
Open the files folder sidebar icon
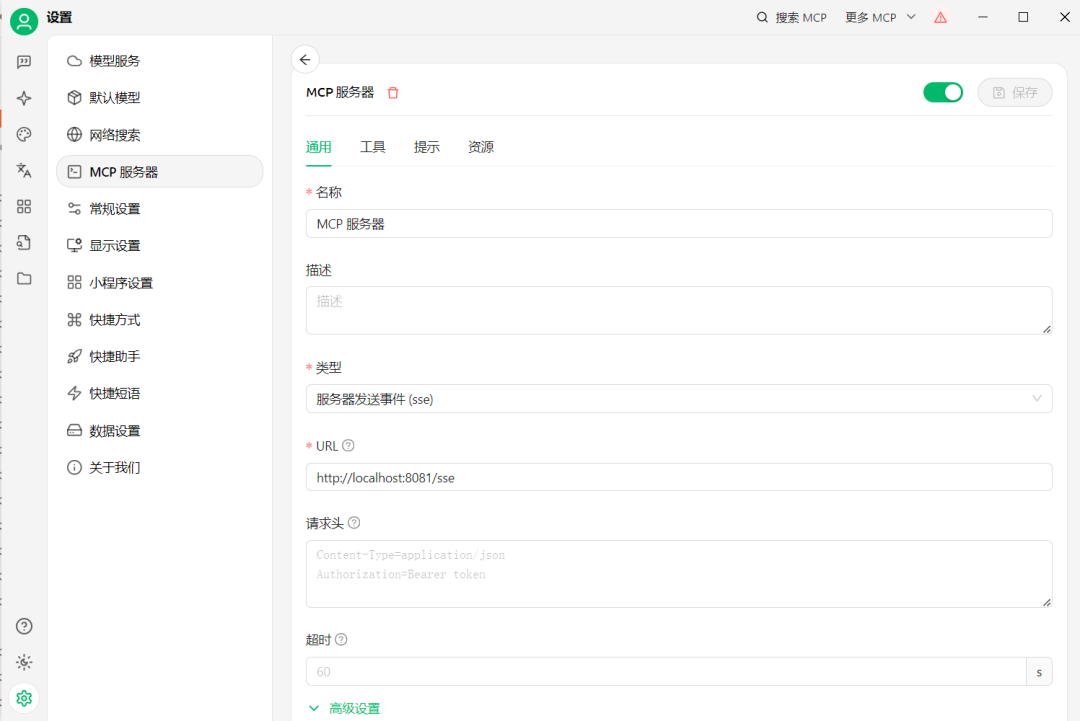(x=24, y=278)
